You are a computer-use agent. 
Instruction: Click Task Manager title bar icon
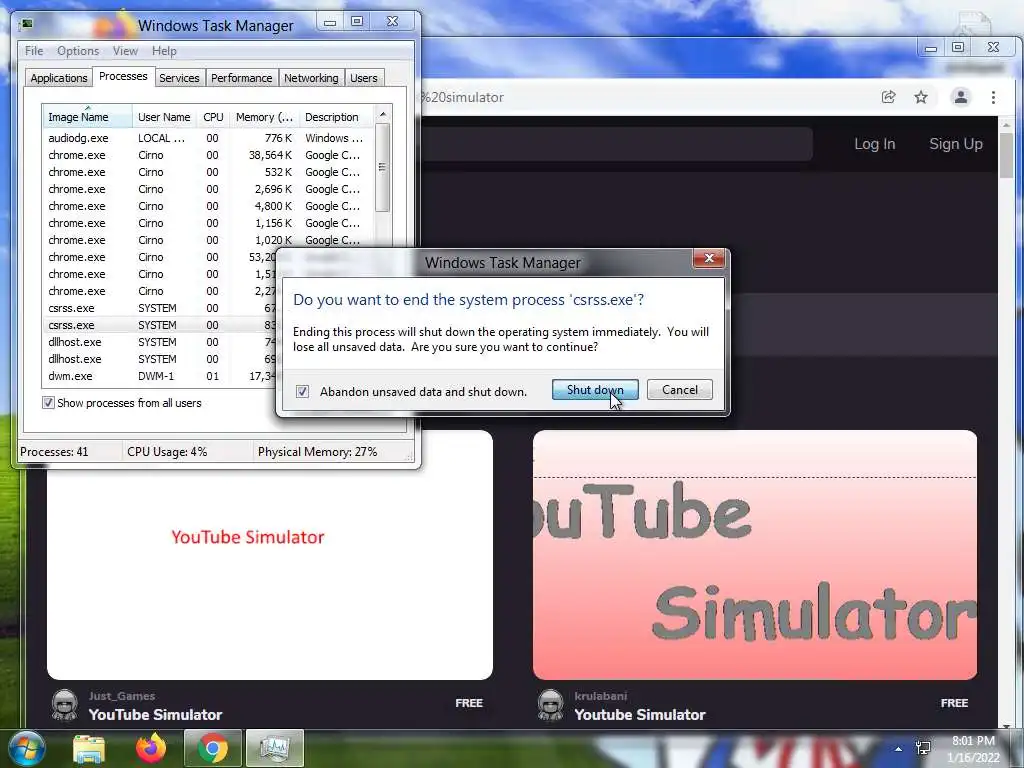[x=27, y=25]
